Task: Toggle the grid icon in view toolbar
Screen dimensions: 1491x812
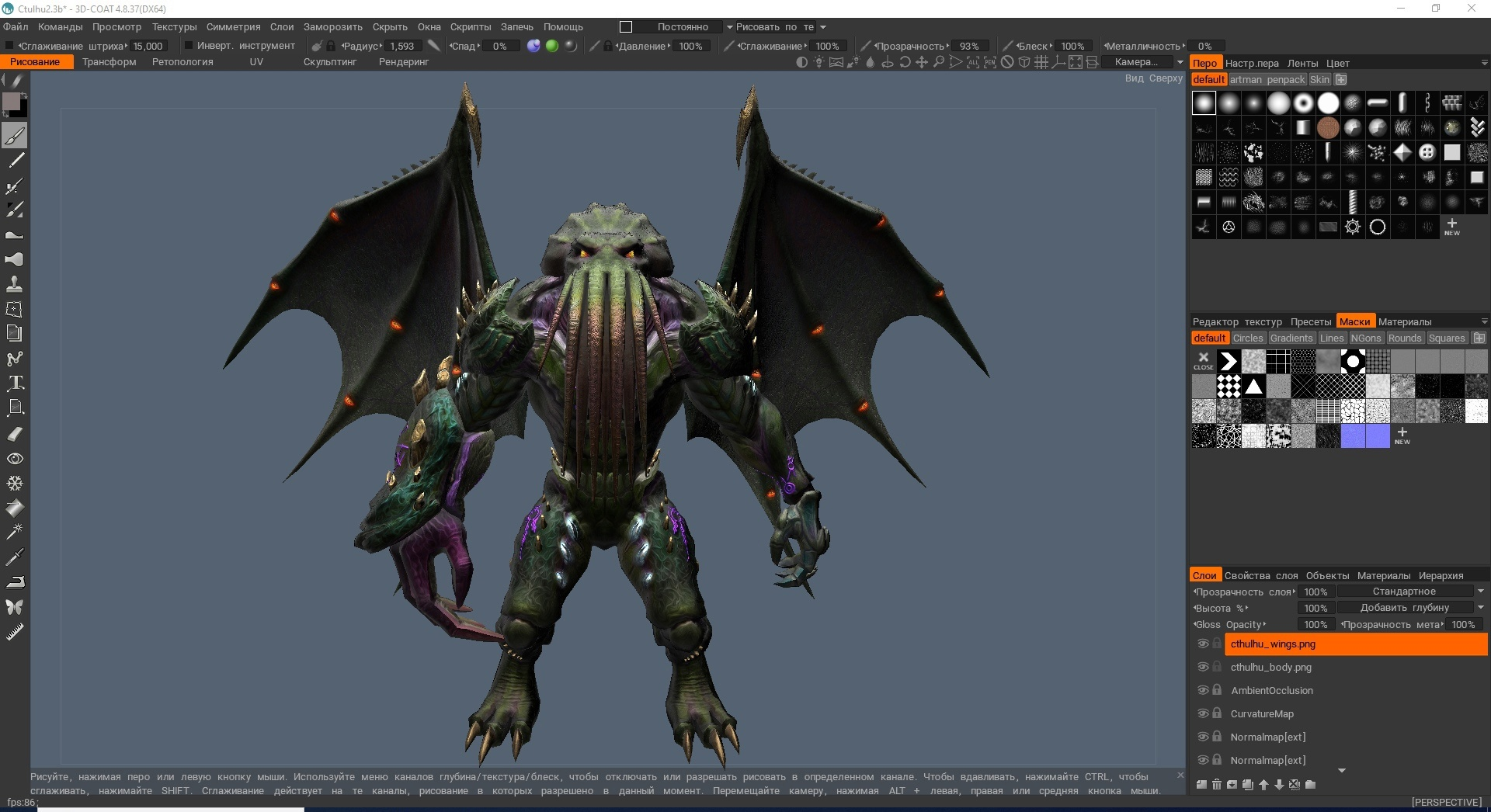Action: tap(1041, 62)
